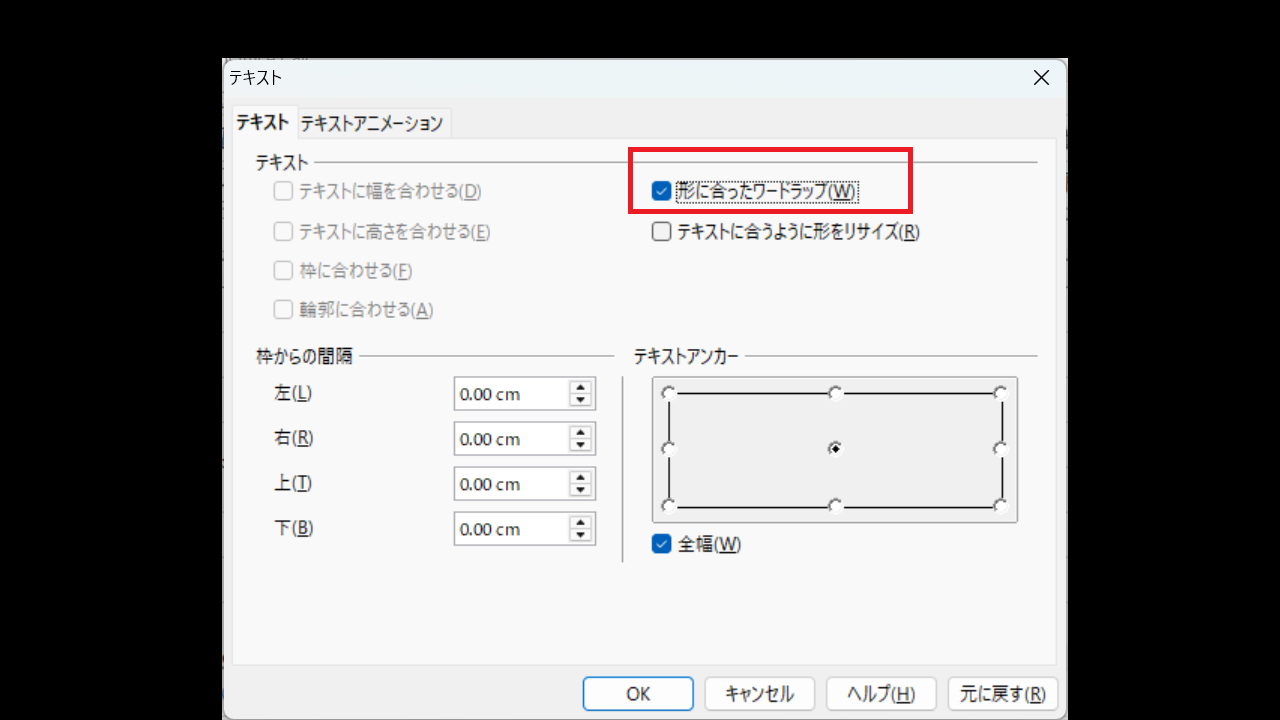
Task: Select top-center text anchor point
Action: tap(835, 393)
